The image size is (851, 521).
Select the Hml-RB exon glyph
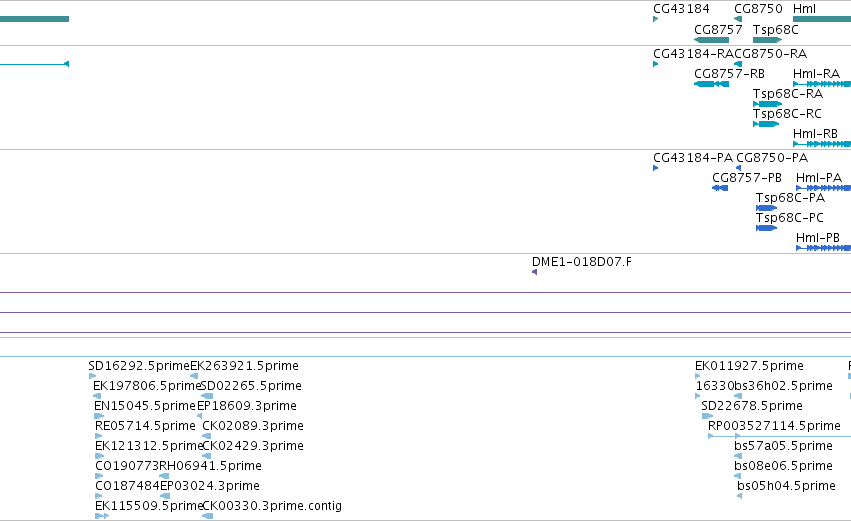[822, 144]
